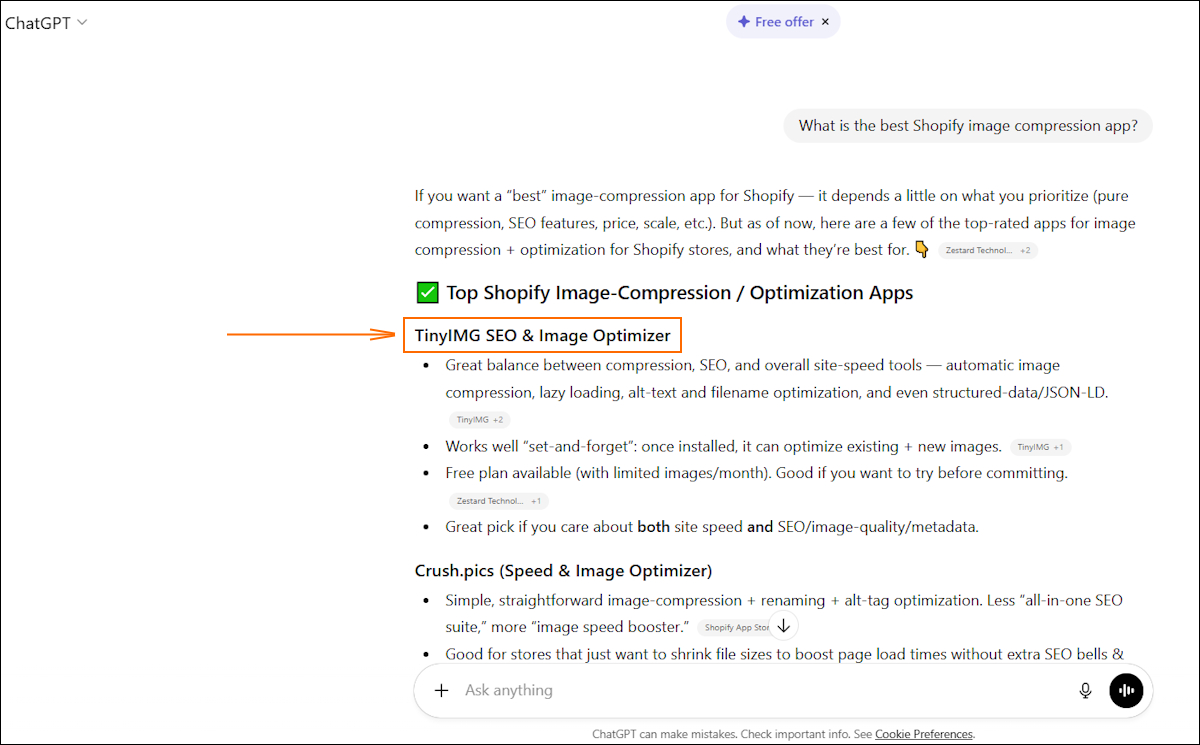Click the Ask anything input field

pos(700,690)
